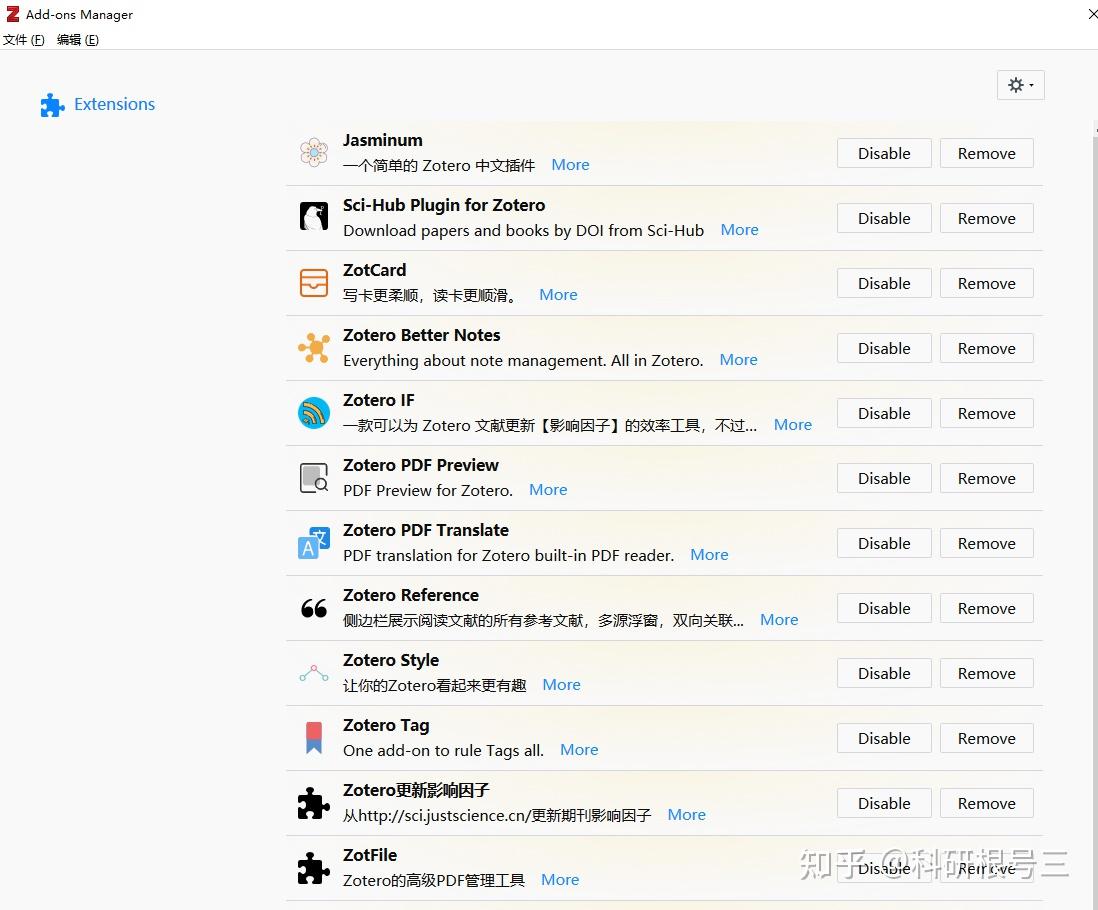Disable the Jasminum extension

tap(884, 153)
